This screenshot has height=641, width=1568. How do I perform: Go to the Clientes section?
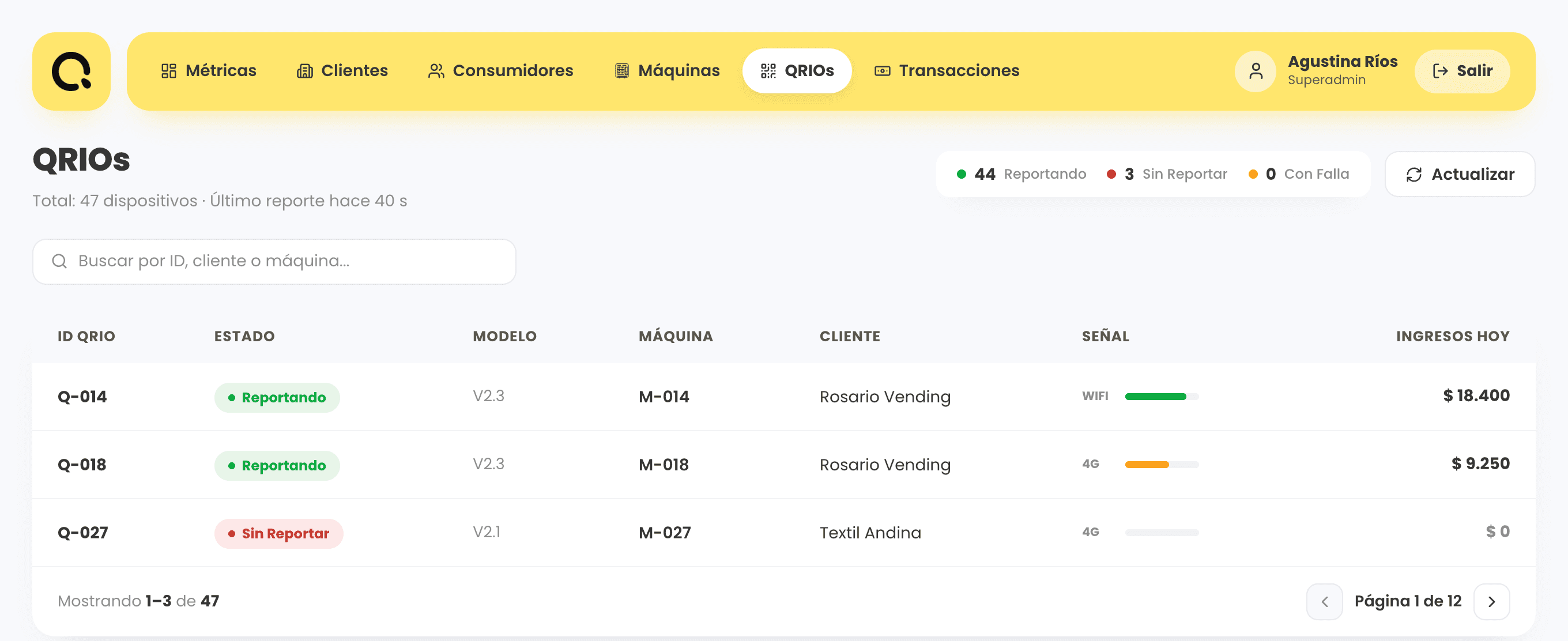tap(342, 70)
